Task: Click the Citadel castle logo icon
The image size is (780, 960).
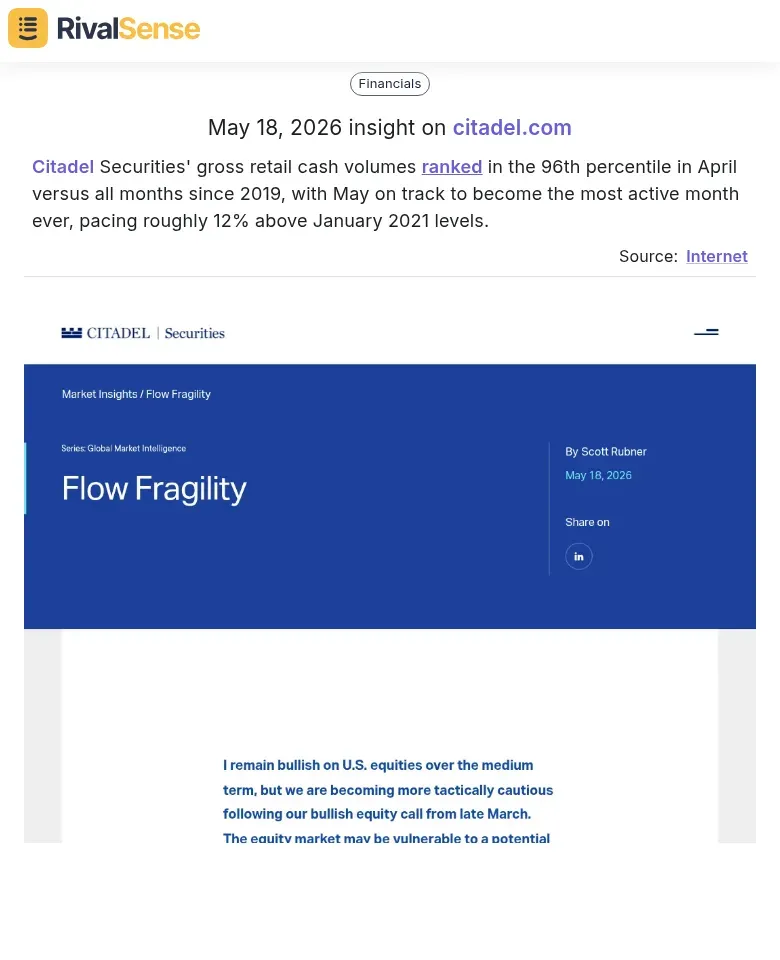Action: click(72, 332)
